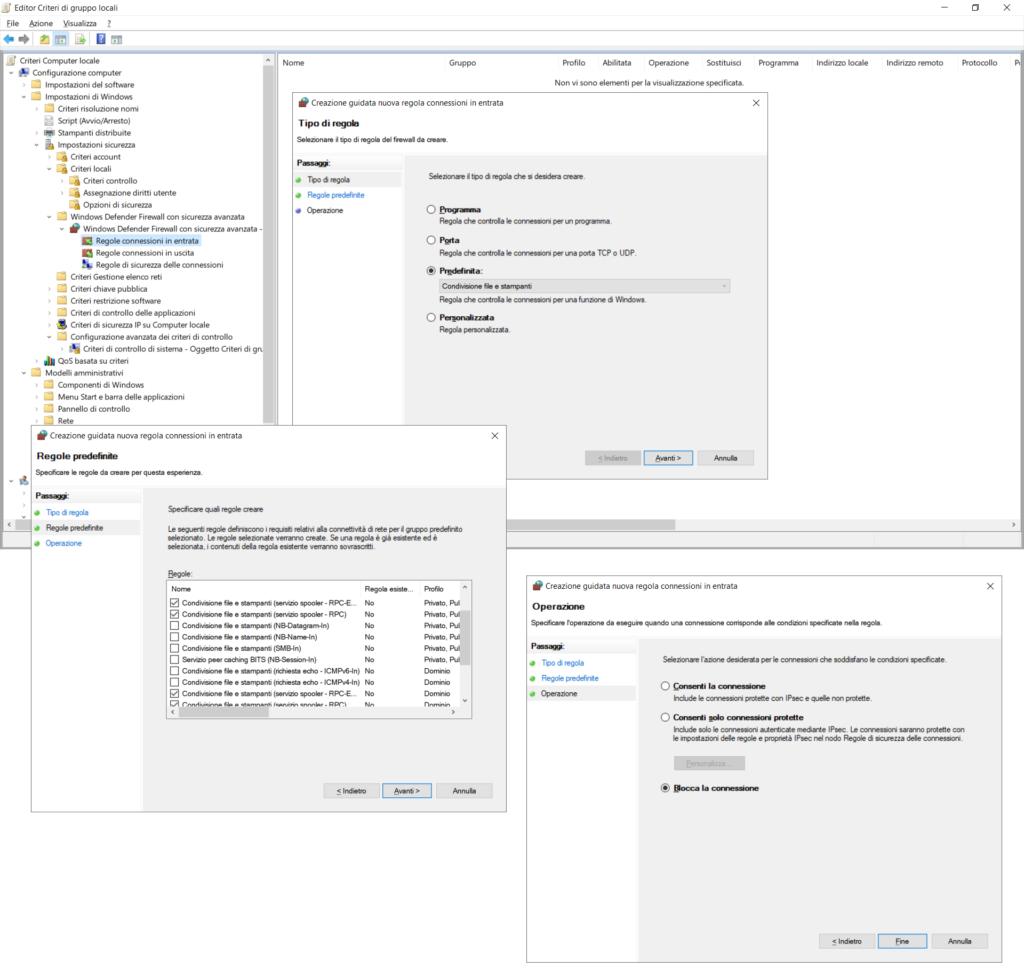Expand Assegnazione diritti utente node
The image size is (1024, 976).
(62, 193)
